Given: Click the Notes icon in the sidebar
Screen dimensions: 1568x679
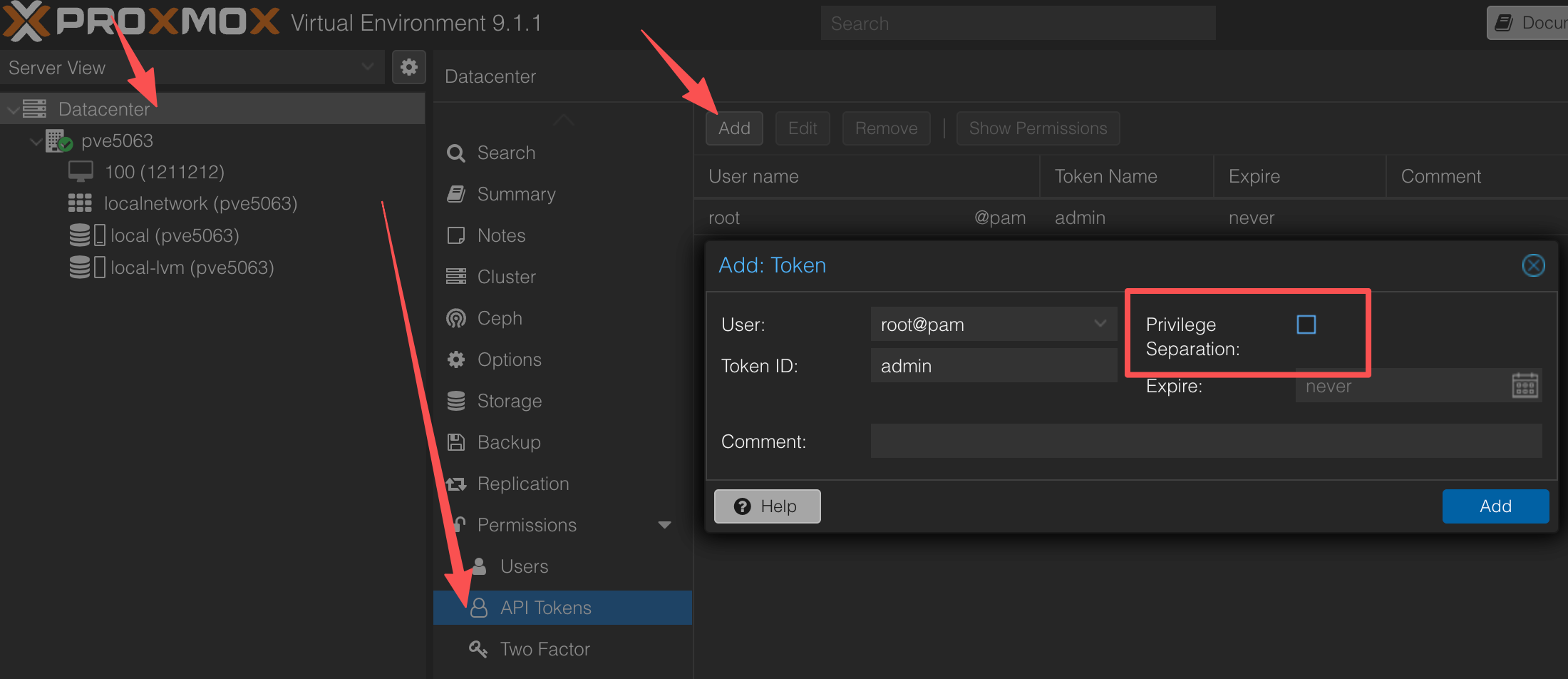Looking at the screenshot, I should 456,235.
